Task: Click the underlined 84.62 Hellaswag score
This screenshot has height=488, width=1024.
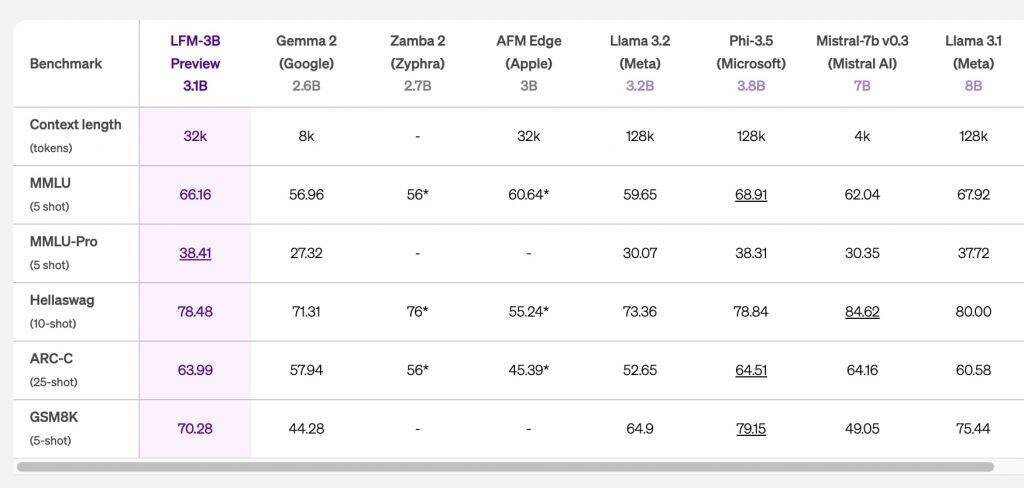Action: click(862, 311)
